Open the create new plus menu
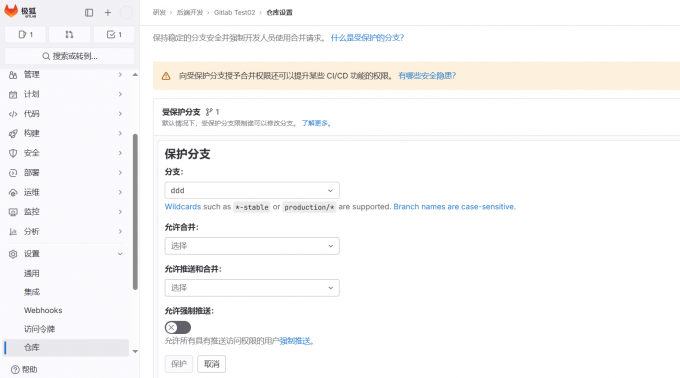Screen dimensions: 680x378 (108, 13)
